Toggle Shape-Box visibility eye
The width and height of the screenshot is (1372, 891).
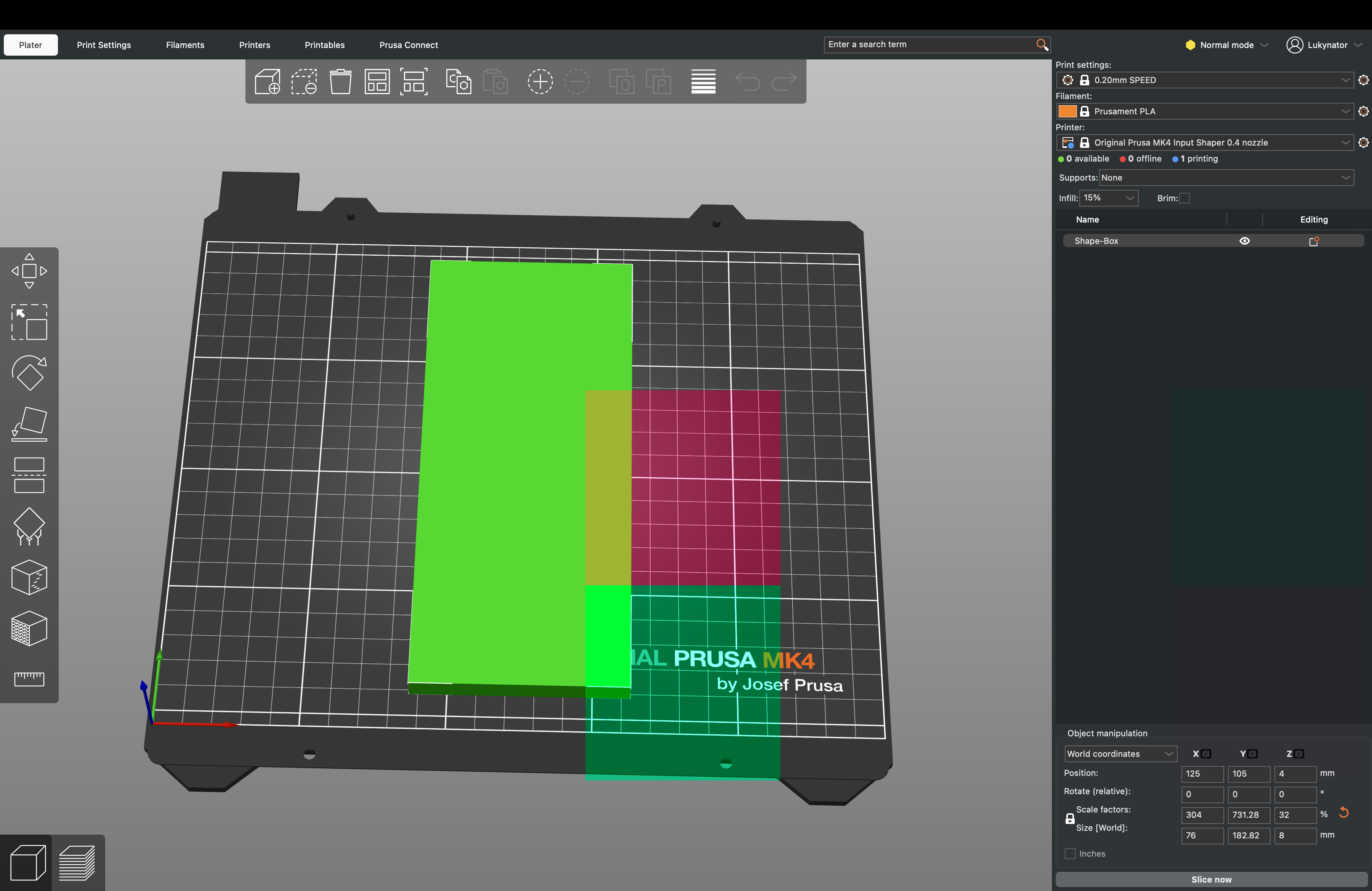pos(1245,241)
